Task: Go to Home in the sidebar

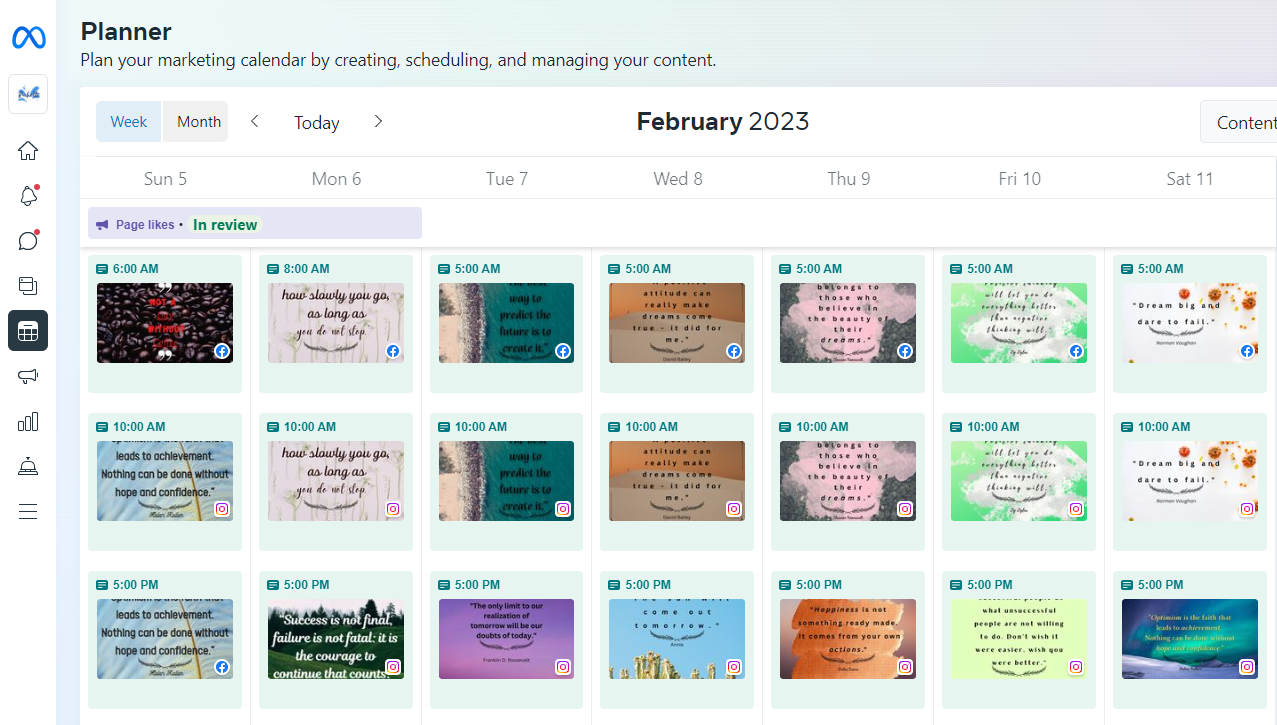Action: [x=28, y=151]
